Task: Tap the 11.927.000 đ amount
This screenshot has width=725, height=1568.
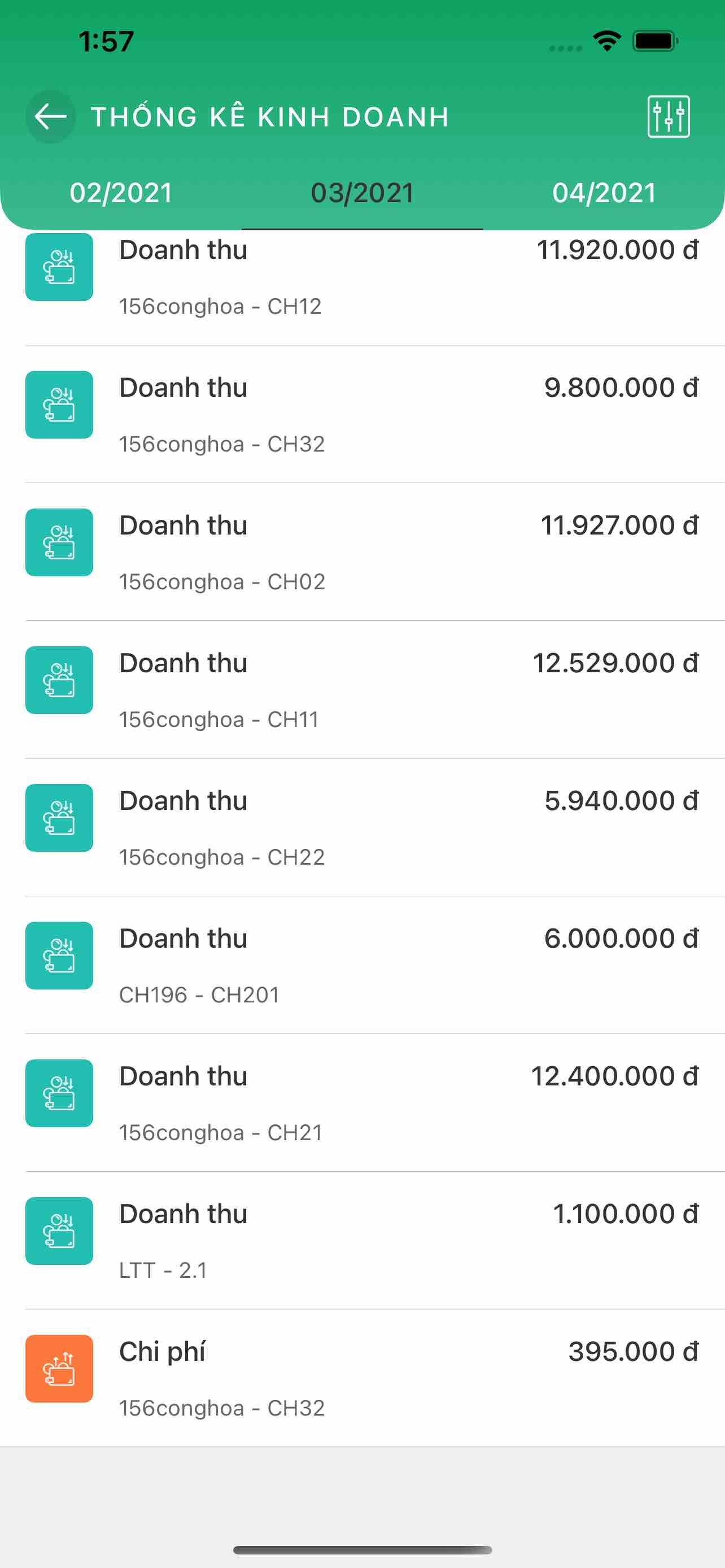Action: pos(619,525)
